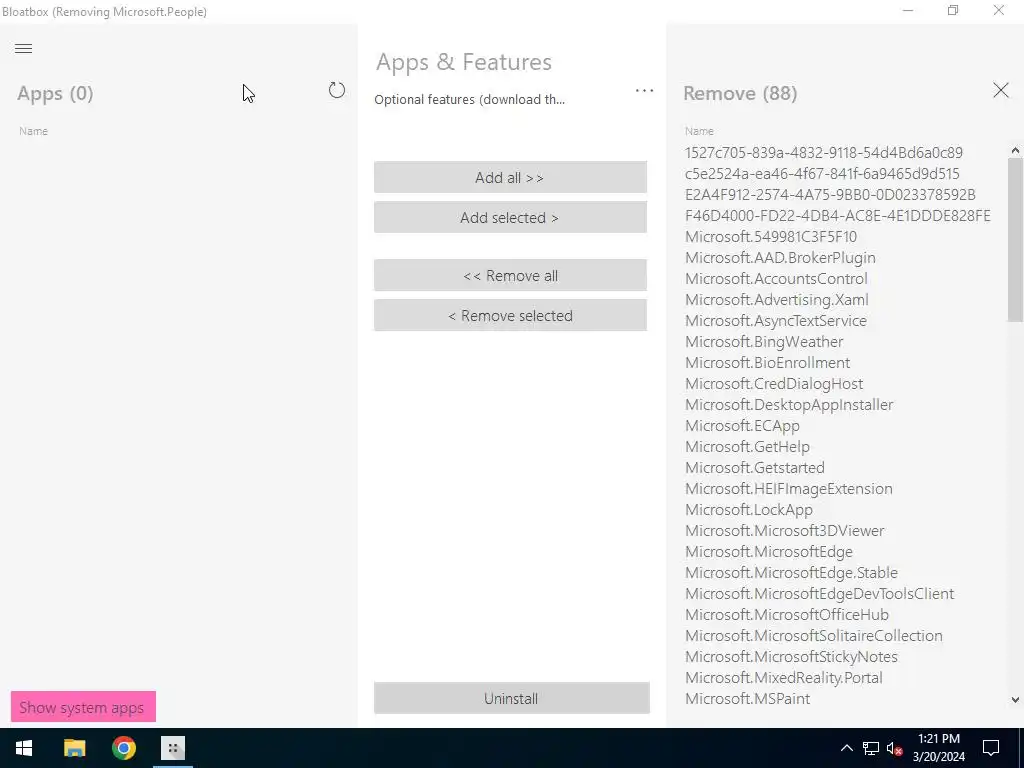Viewport: 1024px width, 768px height.
Task: Click the Add all >> button
Action: [510, 177]
